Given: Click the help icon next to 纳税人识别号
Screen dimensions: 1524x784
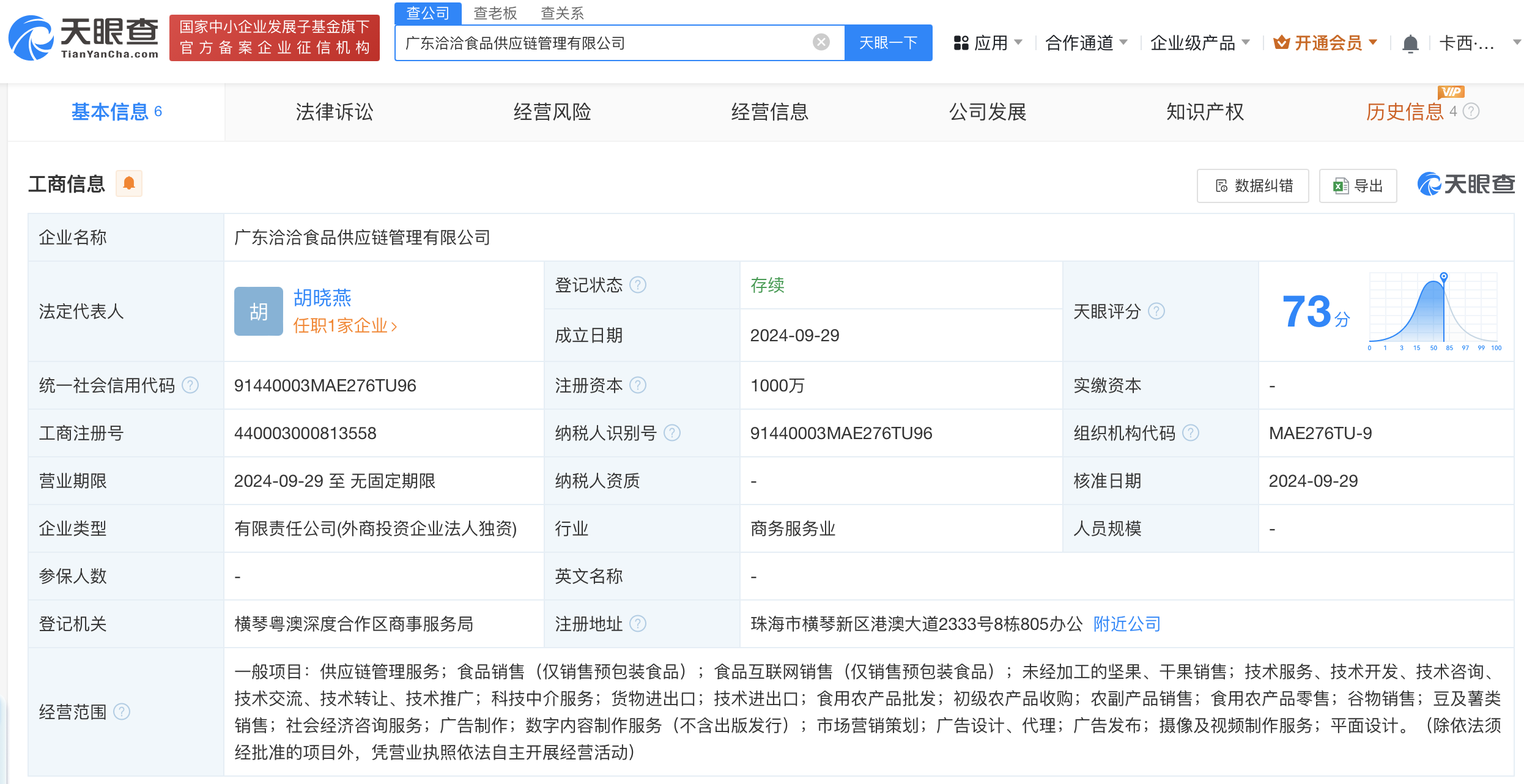Looking at the screenshot, I should click(x=672, y=433).
